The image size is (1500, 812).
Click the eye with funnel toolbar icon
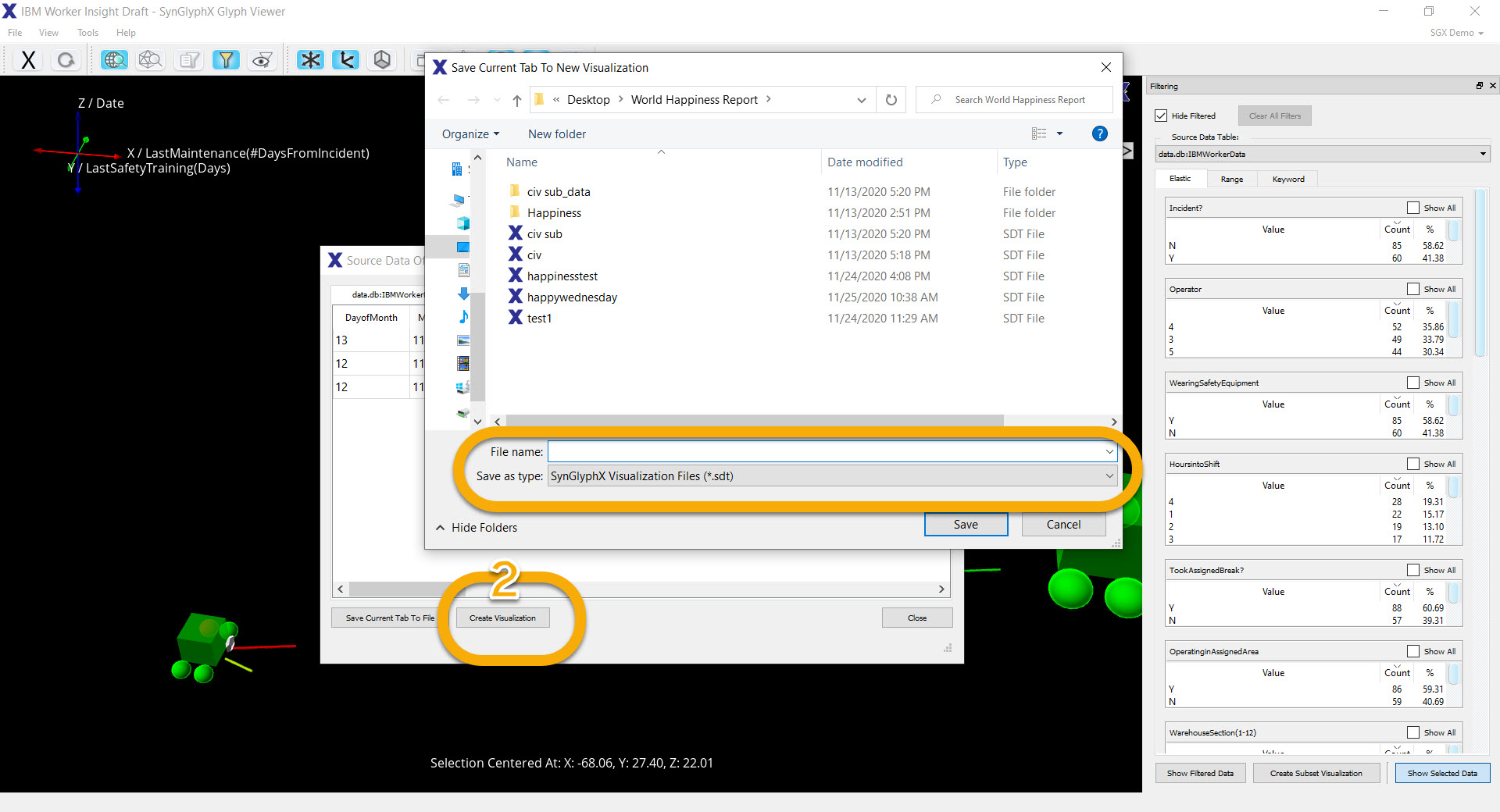pos(262,60)
